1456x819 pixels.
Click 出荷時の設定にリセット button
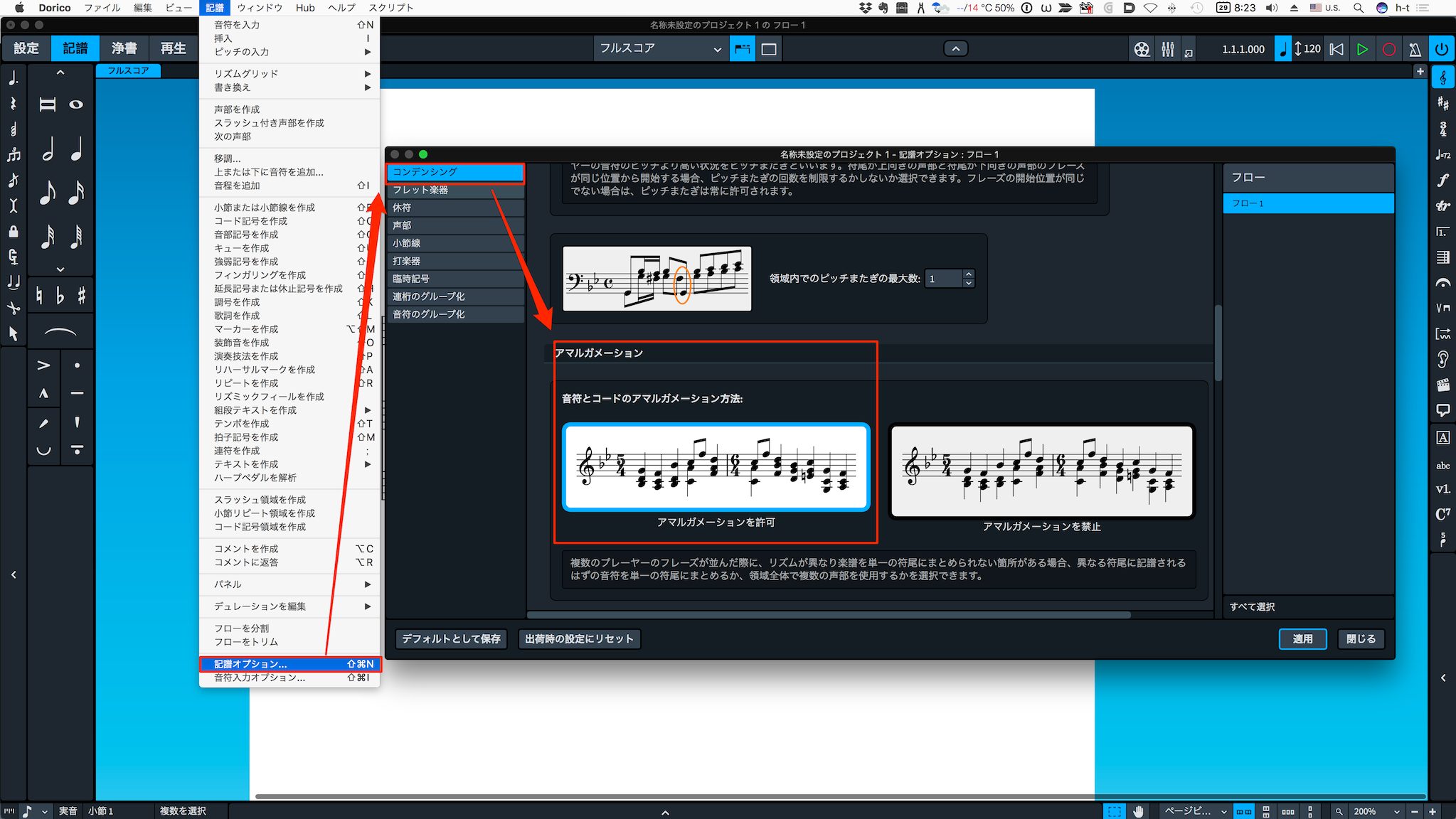(579, 639)
